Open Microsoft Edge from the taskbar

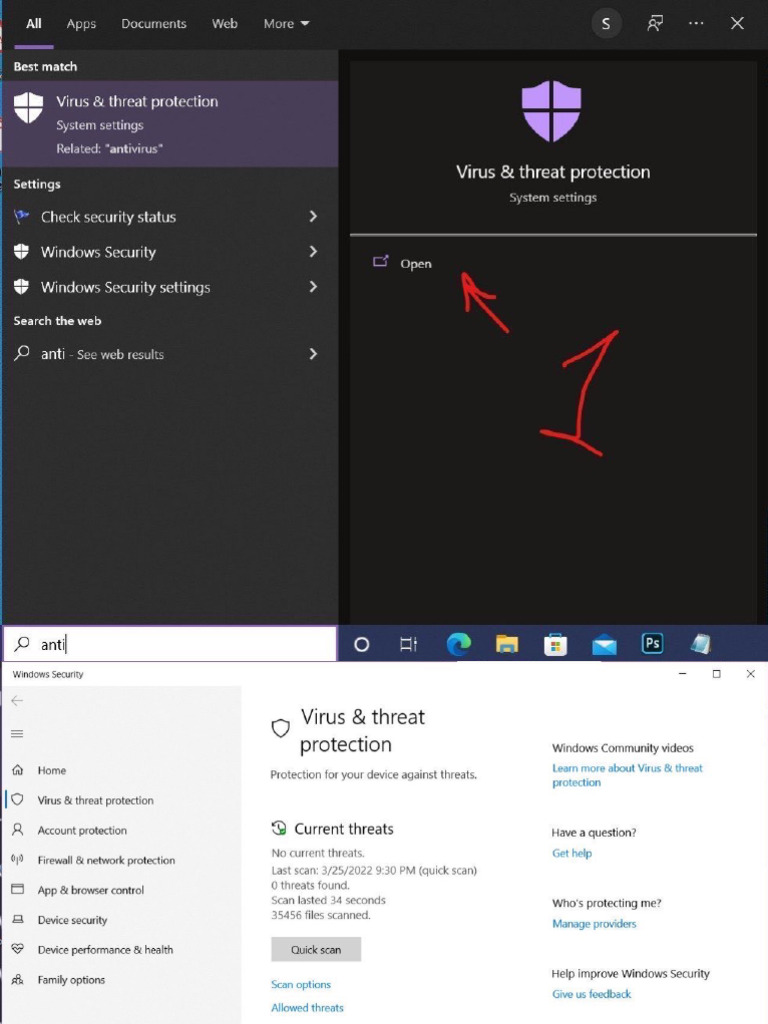pos(458,645)
